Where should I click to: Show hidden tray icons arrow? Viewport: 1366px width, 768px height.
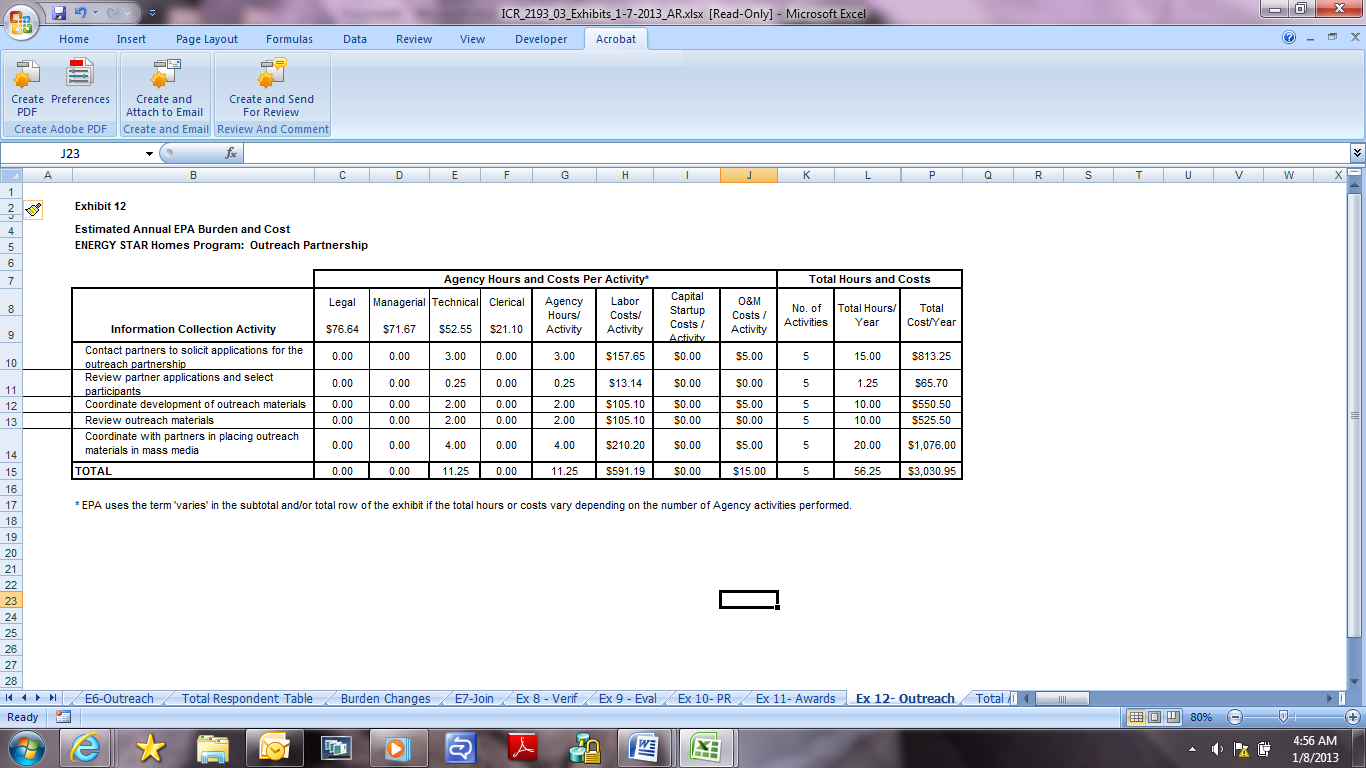[1192, 748]
